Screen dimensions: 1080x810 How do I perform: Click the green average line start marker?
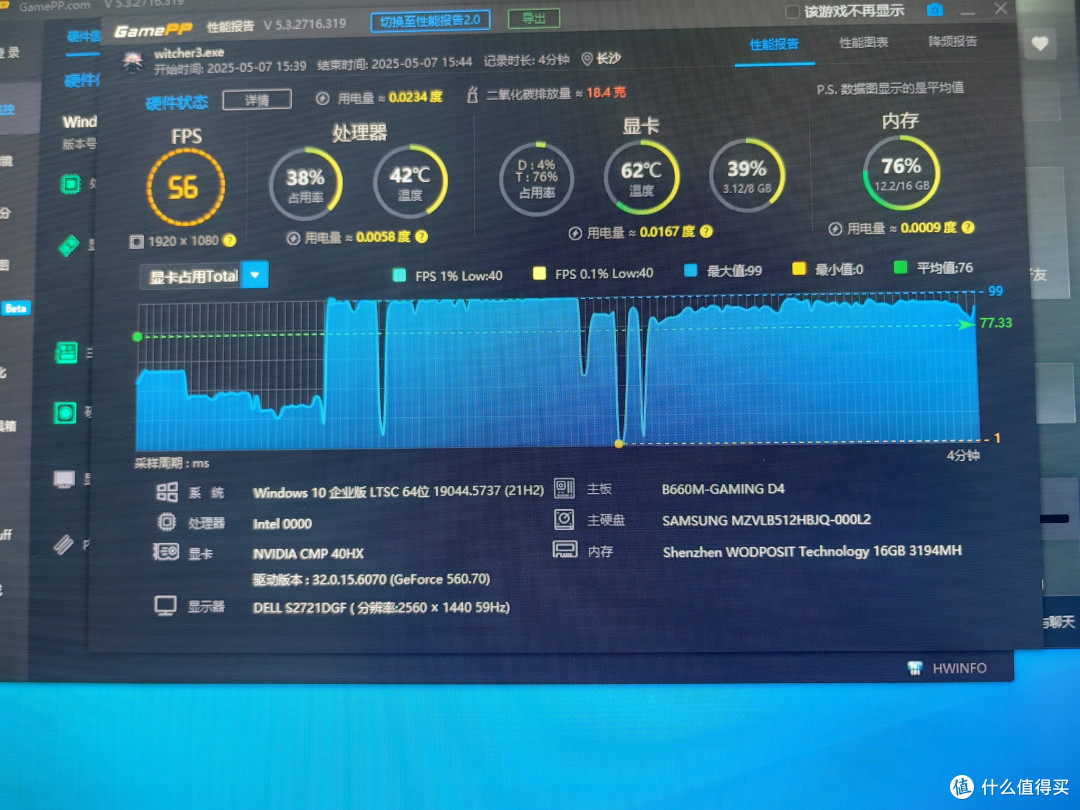(138, 337)
